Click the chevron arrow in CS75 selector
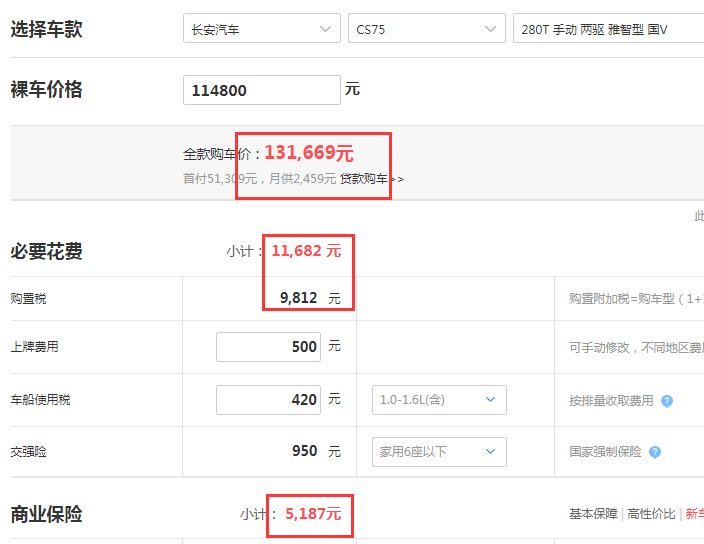The image size is (704, 544). click(491, 29)
